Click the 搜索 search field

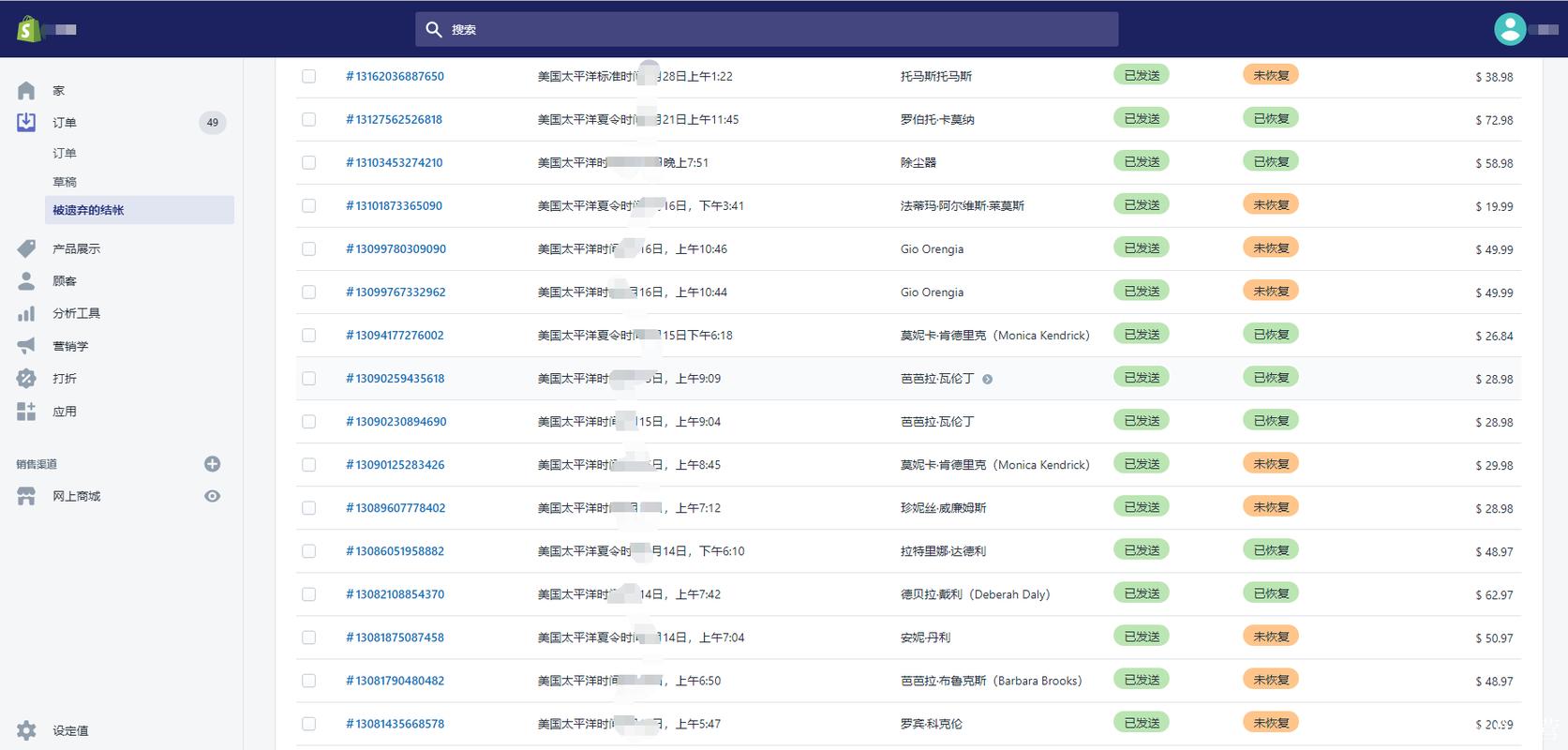(x=767, y=29)
